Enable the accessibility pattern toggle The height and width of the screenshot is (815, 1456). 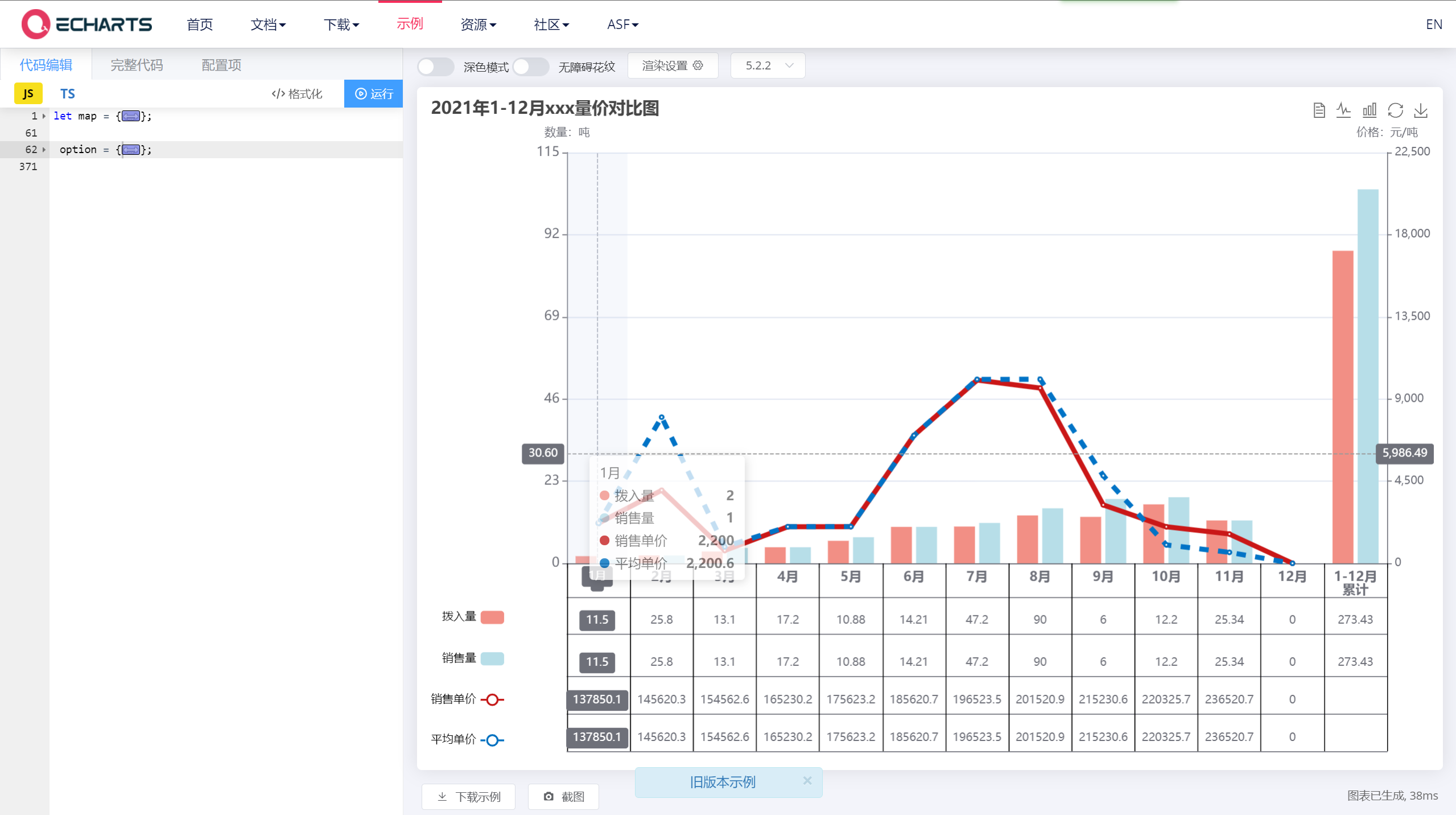530,66
